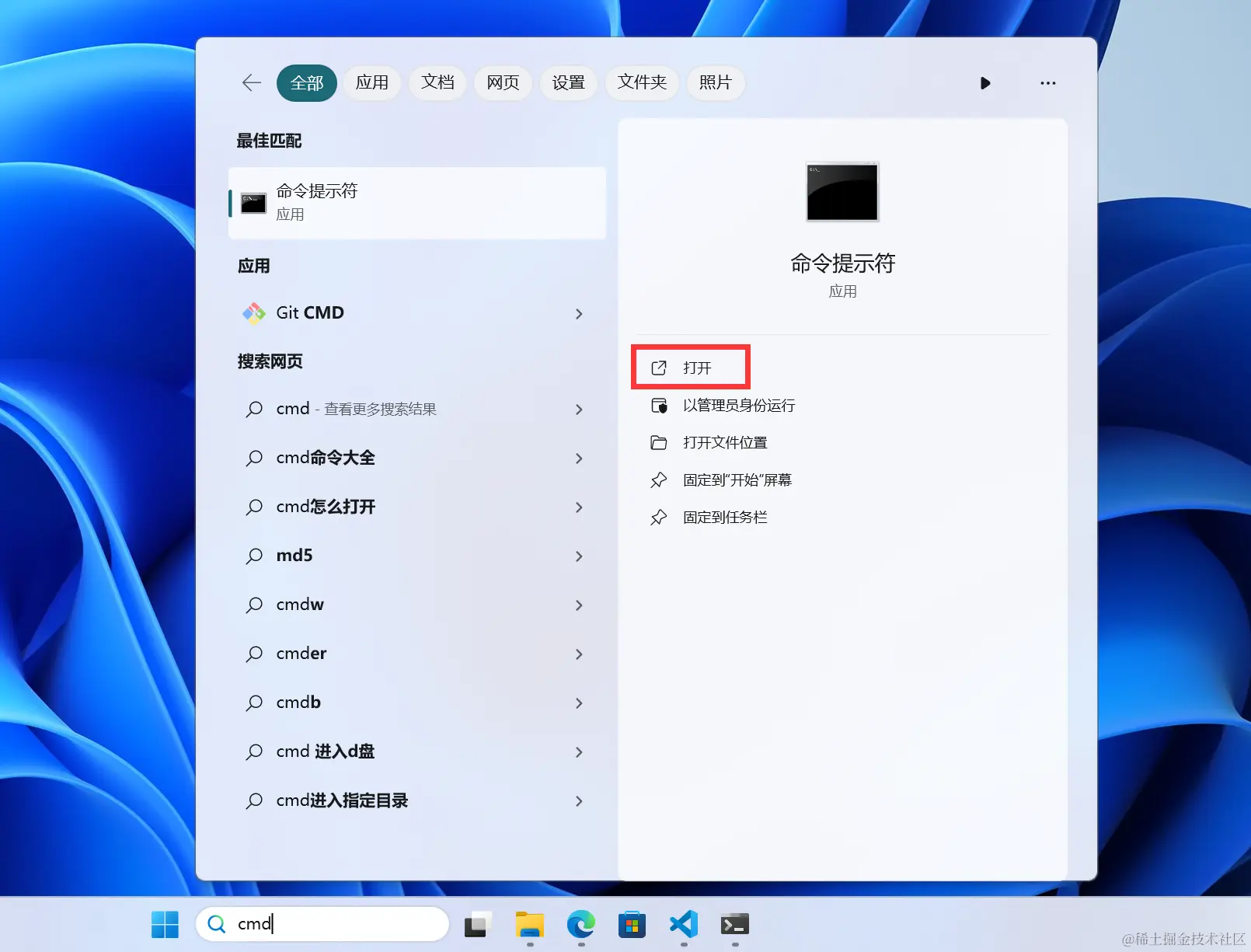Select the 全部 filter tab
Screen dimensions: 1251x952
coord(307,82)
